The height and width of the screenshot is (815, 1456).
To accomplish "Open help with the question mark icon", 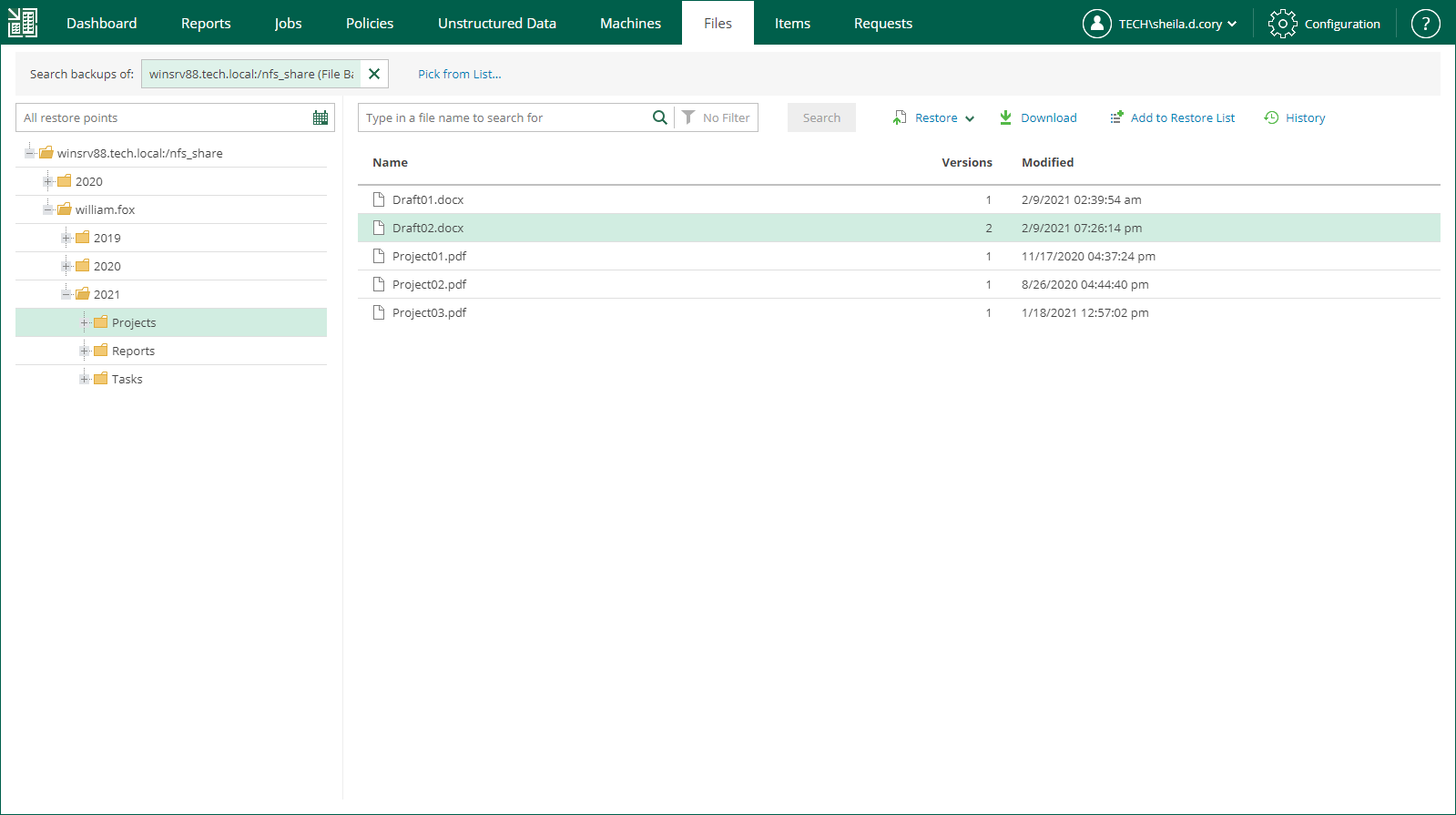I will [1425, 24].
